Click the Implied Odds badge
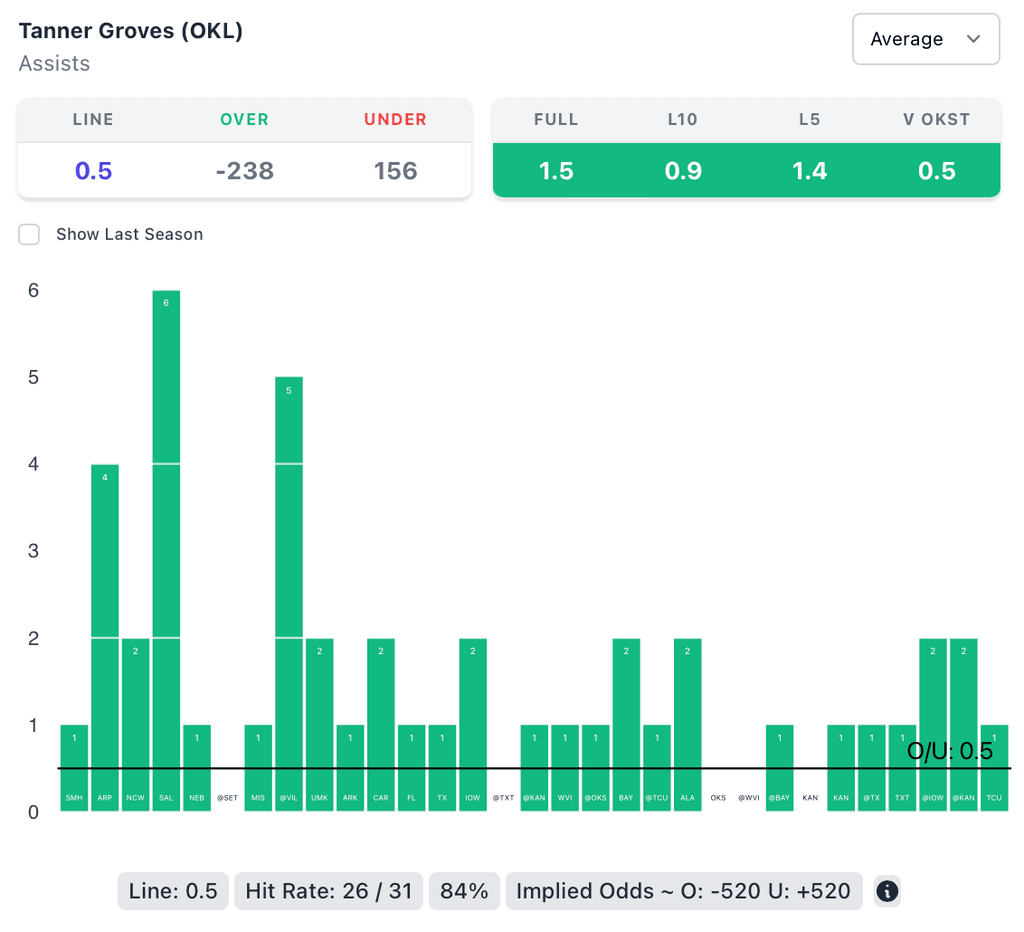The height and width of the screenshot is (932, 1024). 683,891
